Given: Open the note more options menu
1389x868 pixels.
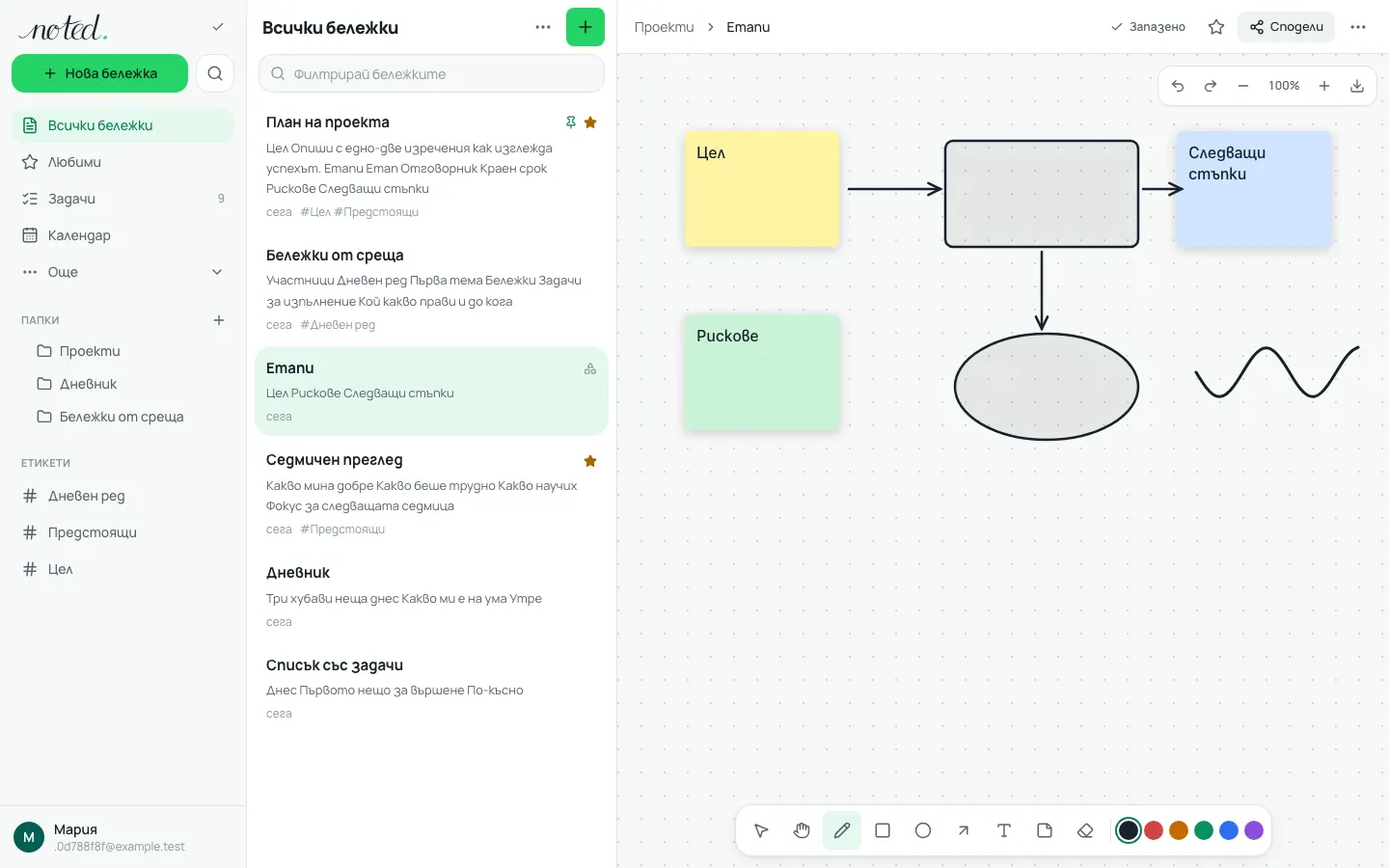Looking at the screenshot, I should coord(1358,27).
